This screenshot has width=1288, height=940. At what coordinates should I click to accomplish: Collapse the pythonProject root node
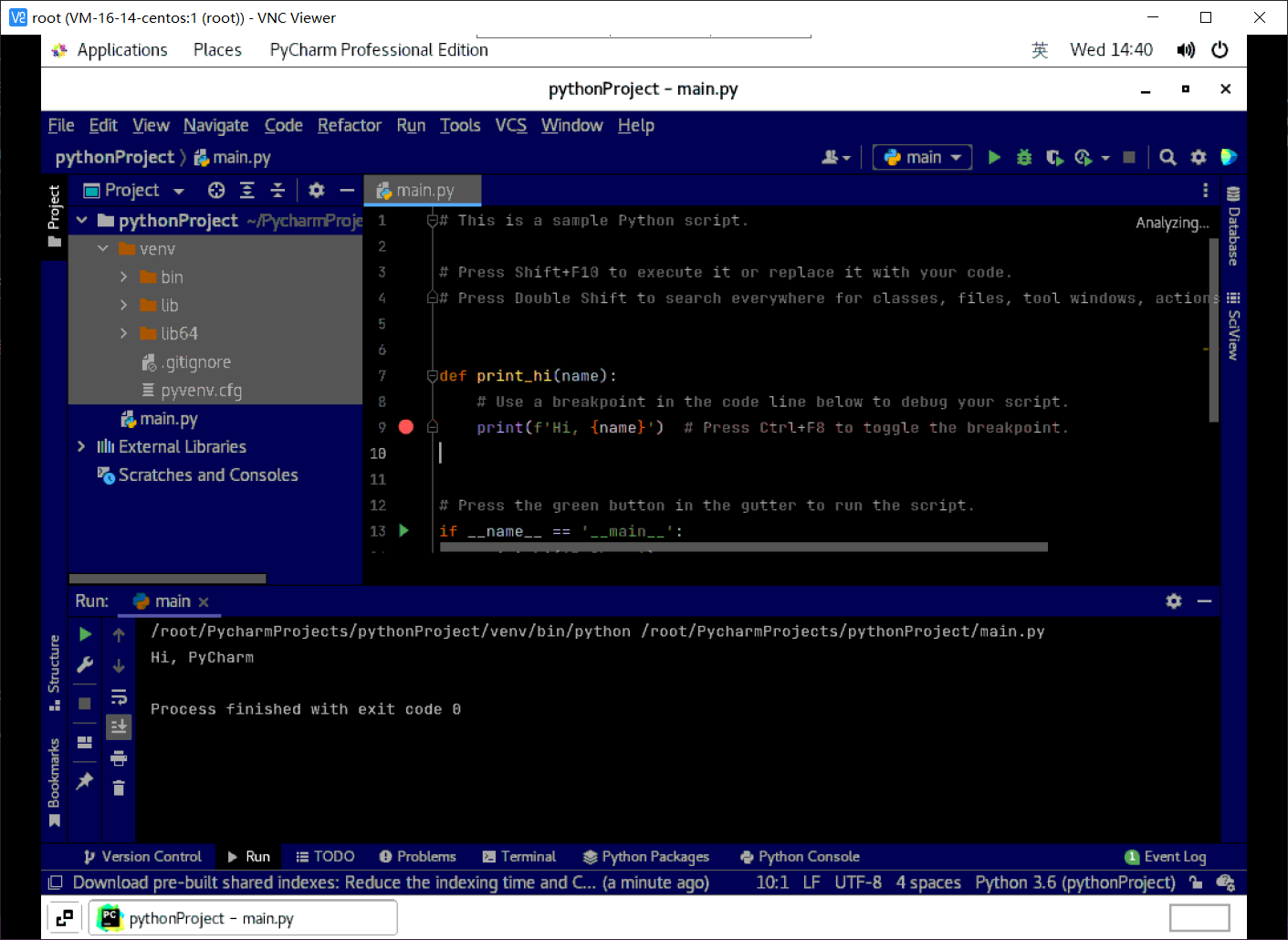click(x=82, y=220)
